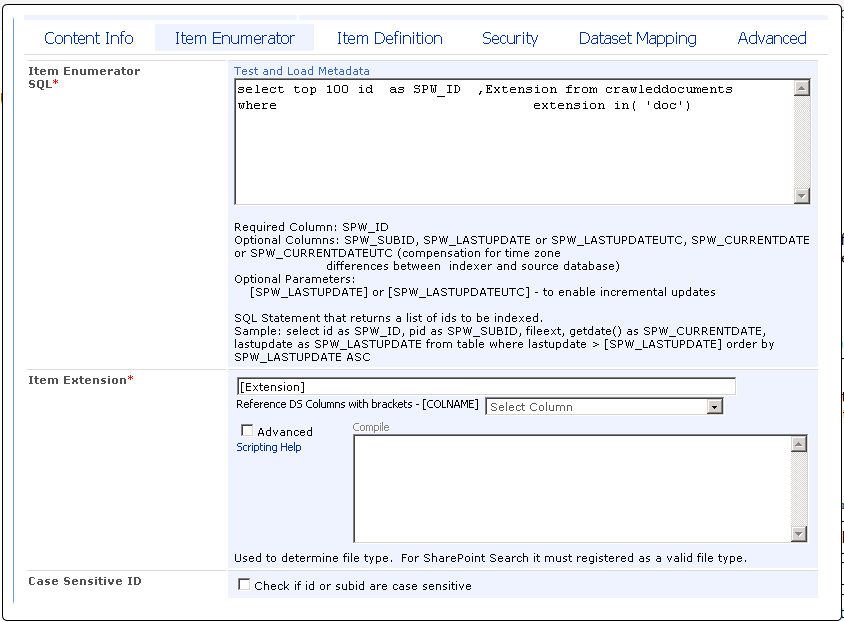Open the Advanced tab
The width and height of the screenshot is (844, 622).
(771, 38)
